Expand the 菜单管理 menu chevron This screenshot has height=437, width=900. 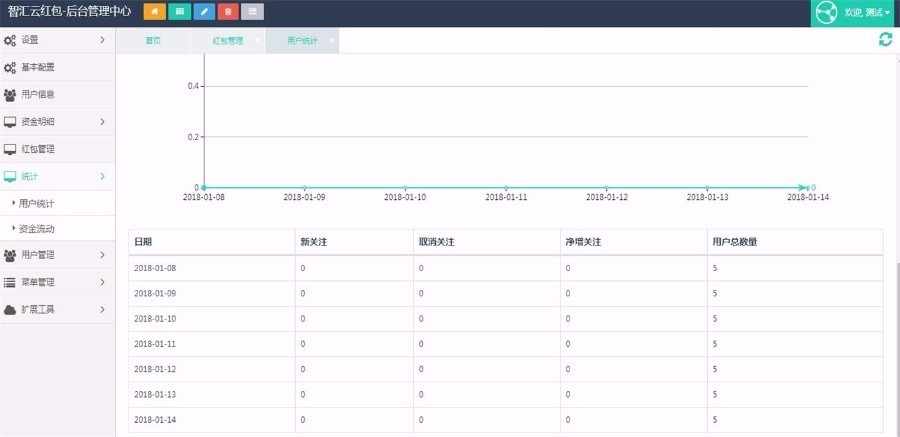(103, 283)
